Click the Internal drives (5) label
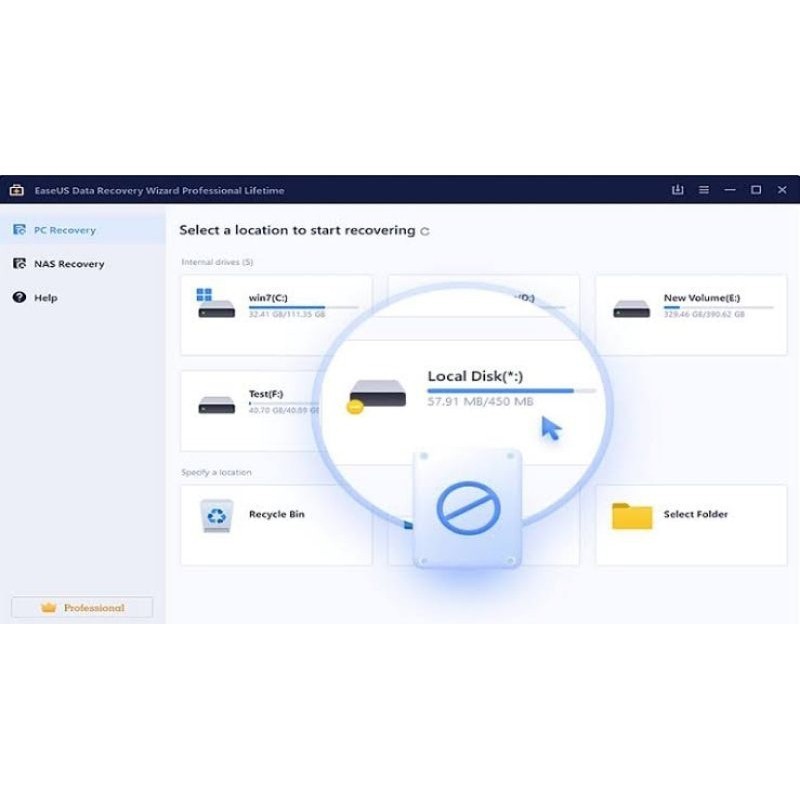The height and width of the screenshot is (800, 800). (x=217, y=262)
